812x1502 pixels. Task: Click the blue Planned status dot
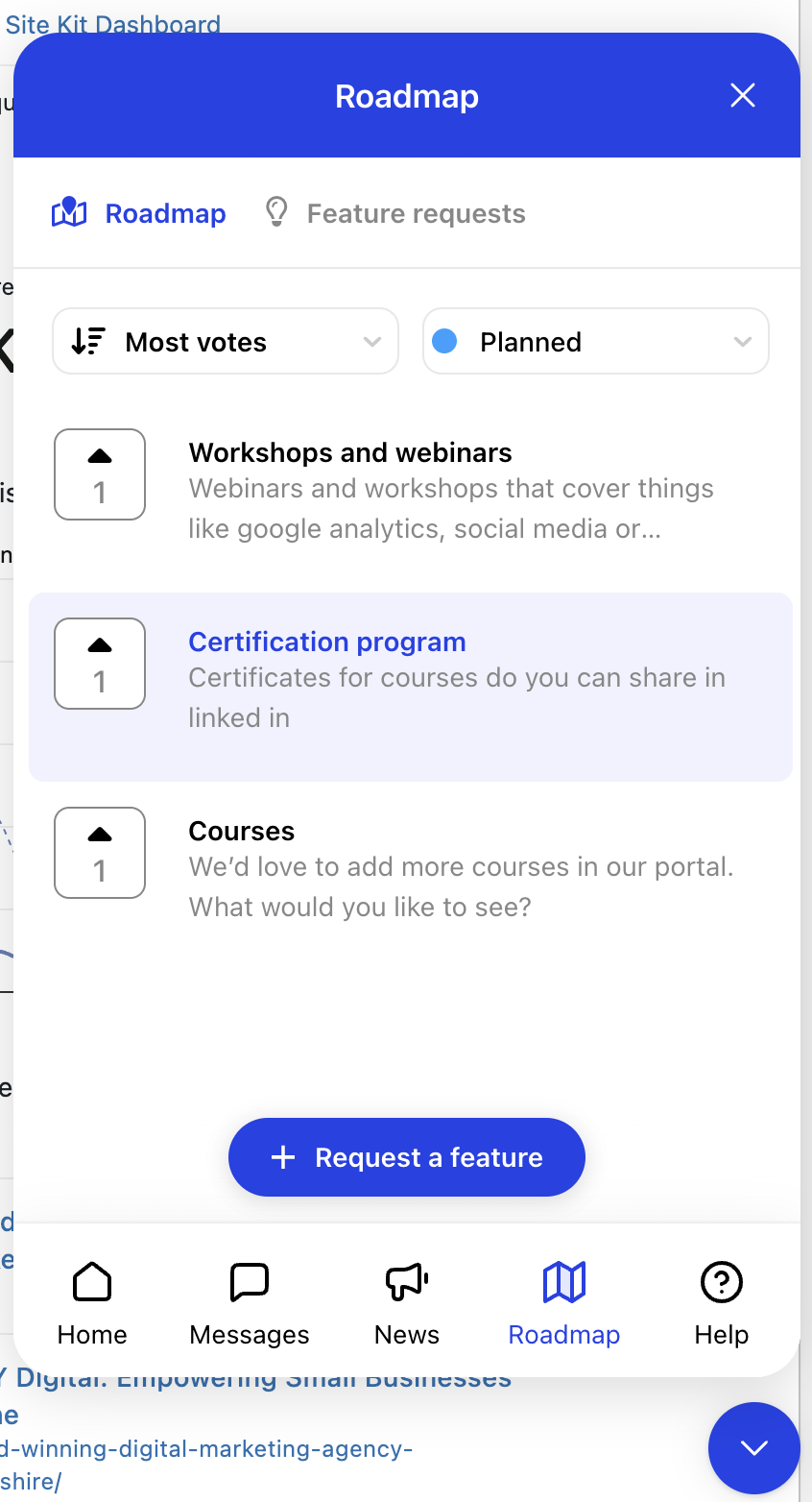(444, 341)
